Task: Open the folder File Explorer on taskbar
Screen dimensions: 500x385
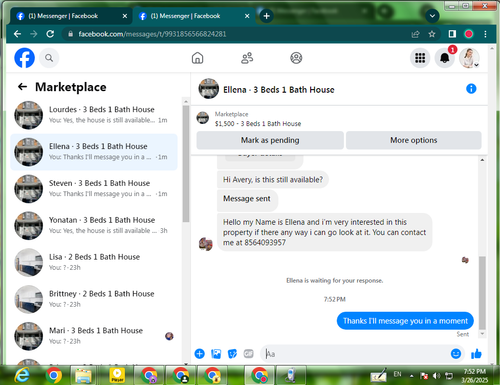Action: [x=83, y=376]
